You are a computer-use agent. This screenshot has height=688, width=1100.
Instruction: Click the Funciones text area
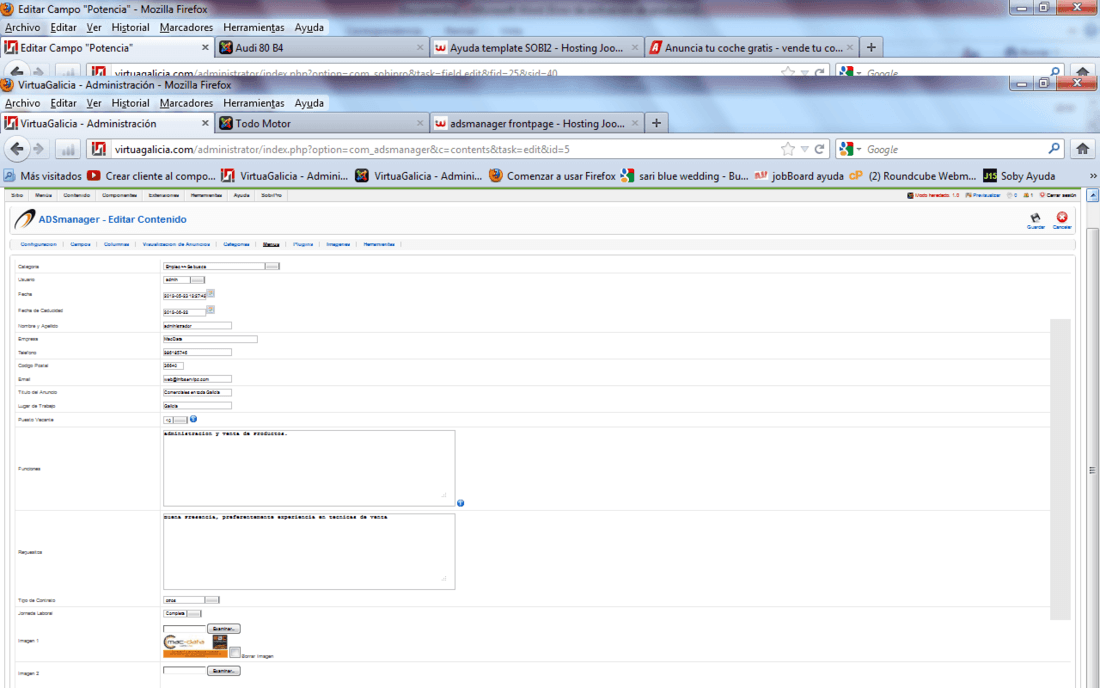click(309, 468)
